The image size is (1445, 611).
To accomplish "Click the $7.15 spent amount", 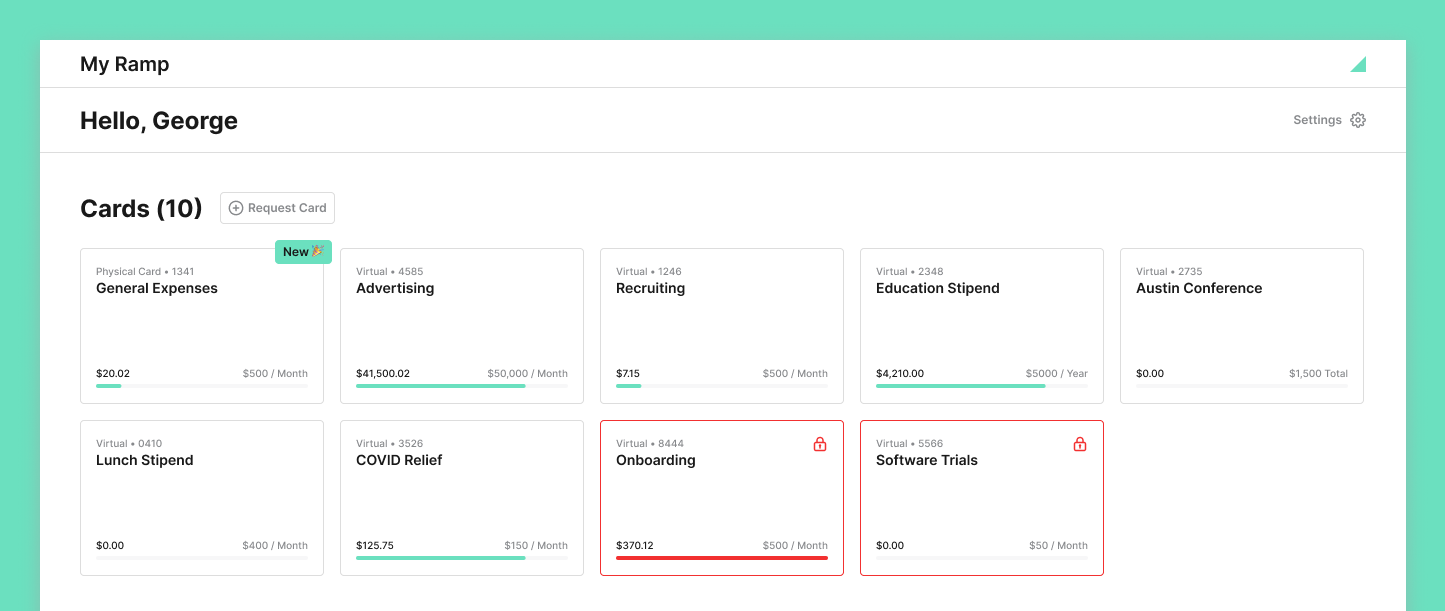I will 628,373.
